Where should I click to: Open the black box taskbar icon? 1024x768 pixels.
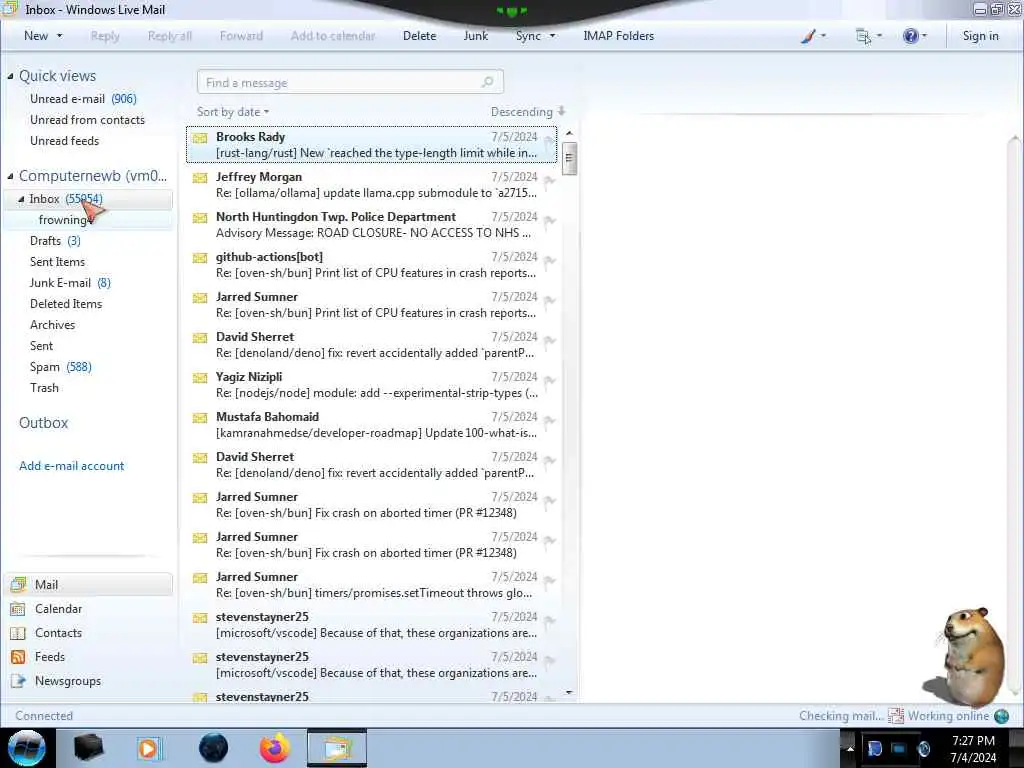89,748
